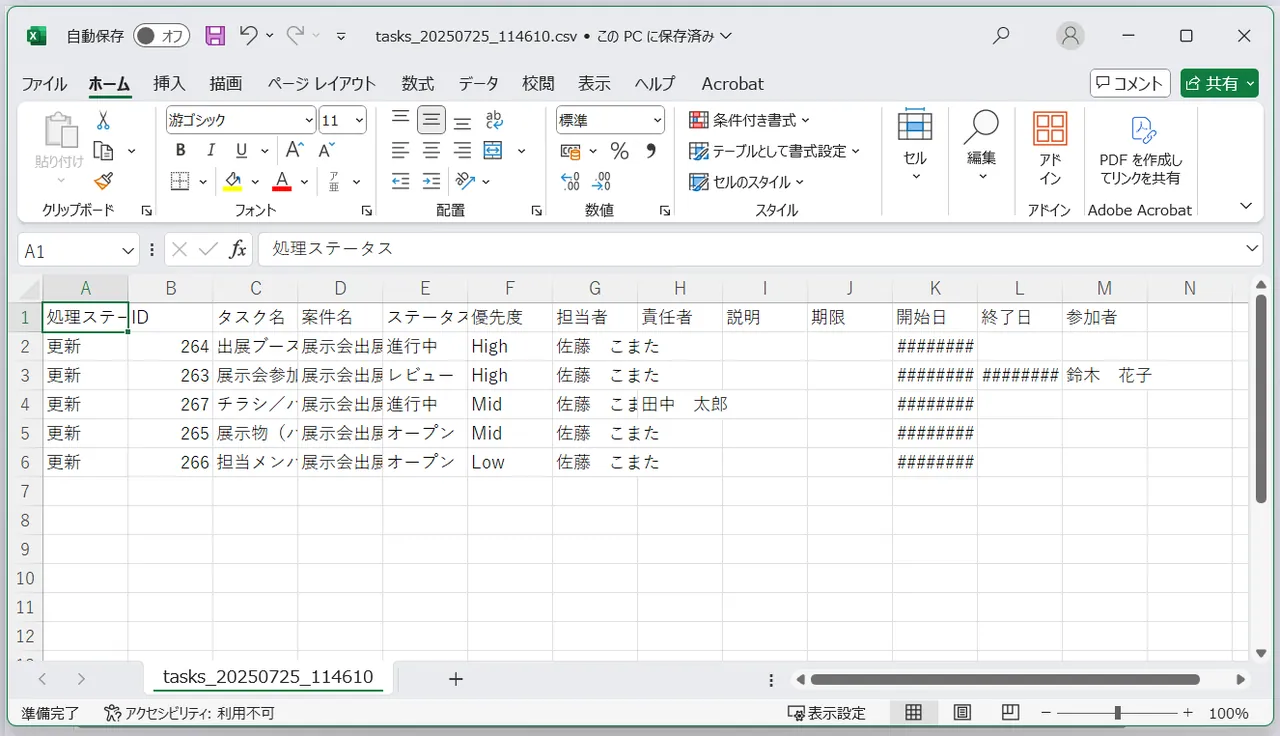Increase decimal places

570,181
